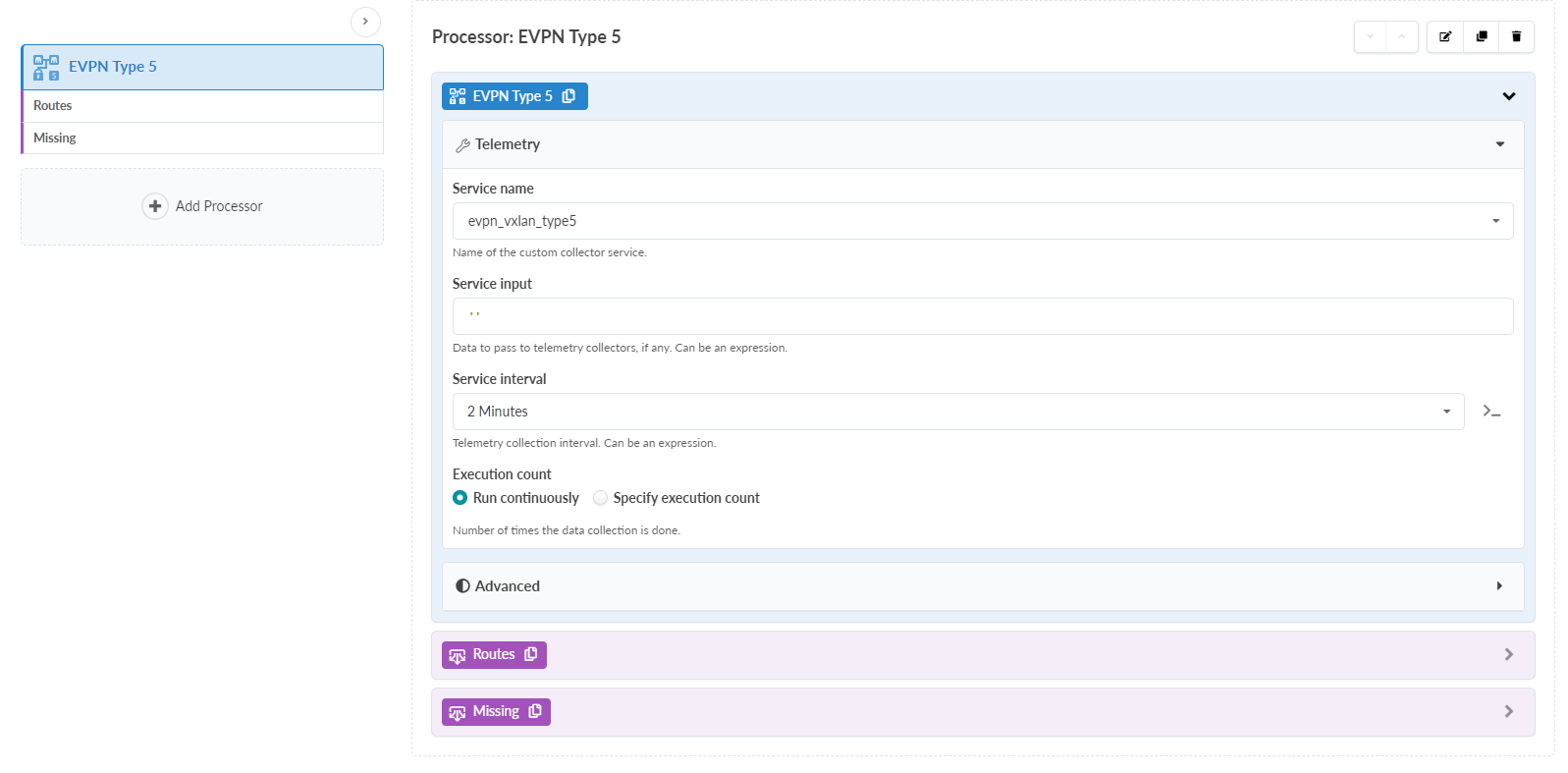Click the plus icon to add processor

click(155, 206)
